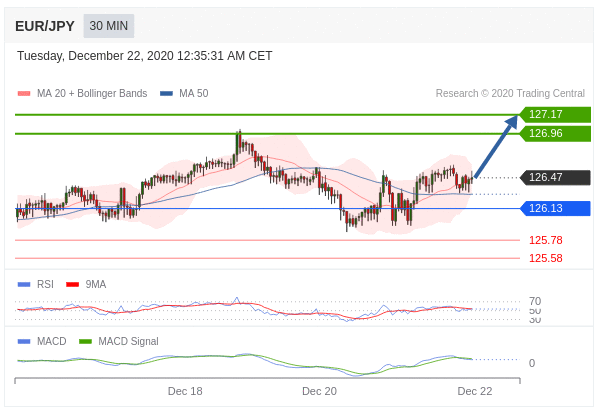This screenshot has height=409, width=600.
Task: Click the MACD Signal green legend marker
Action: tap(86, 341)
